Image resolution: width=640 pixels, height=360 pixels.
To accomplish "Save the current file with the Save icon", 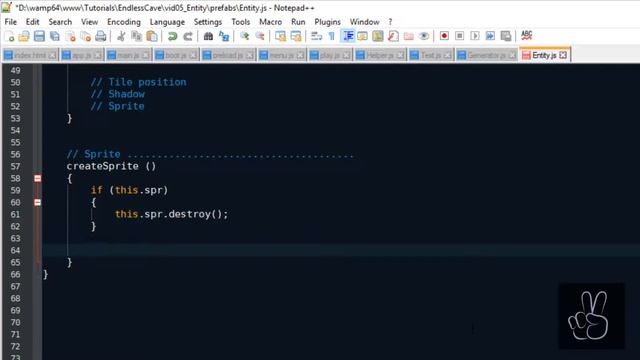I will (x=39, y=36).
